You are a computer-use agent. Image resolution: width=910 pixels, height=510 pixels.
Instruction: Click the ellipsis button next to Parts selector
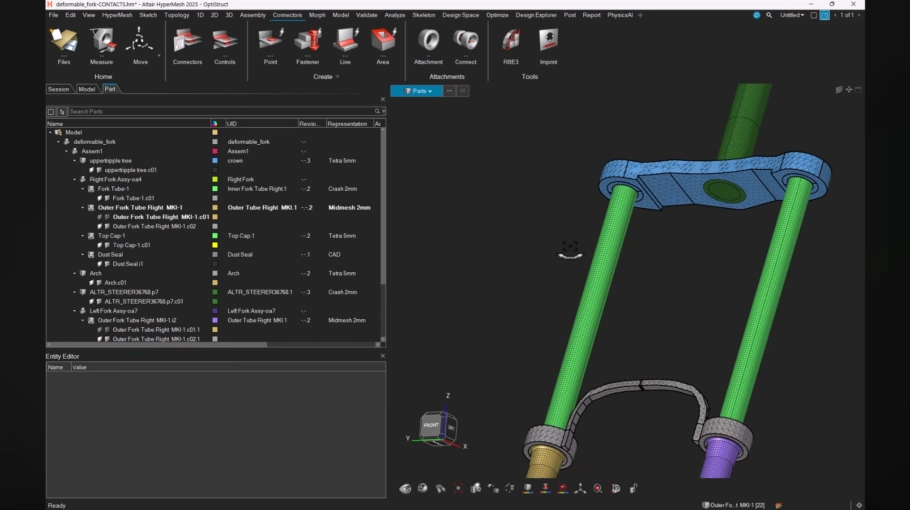point(450,91)
